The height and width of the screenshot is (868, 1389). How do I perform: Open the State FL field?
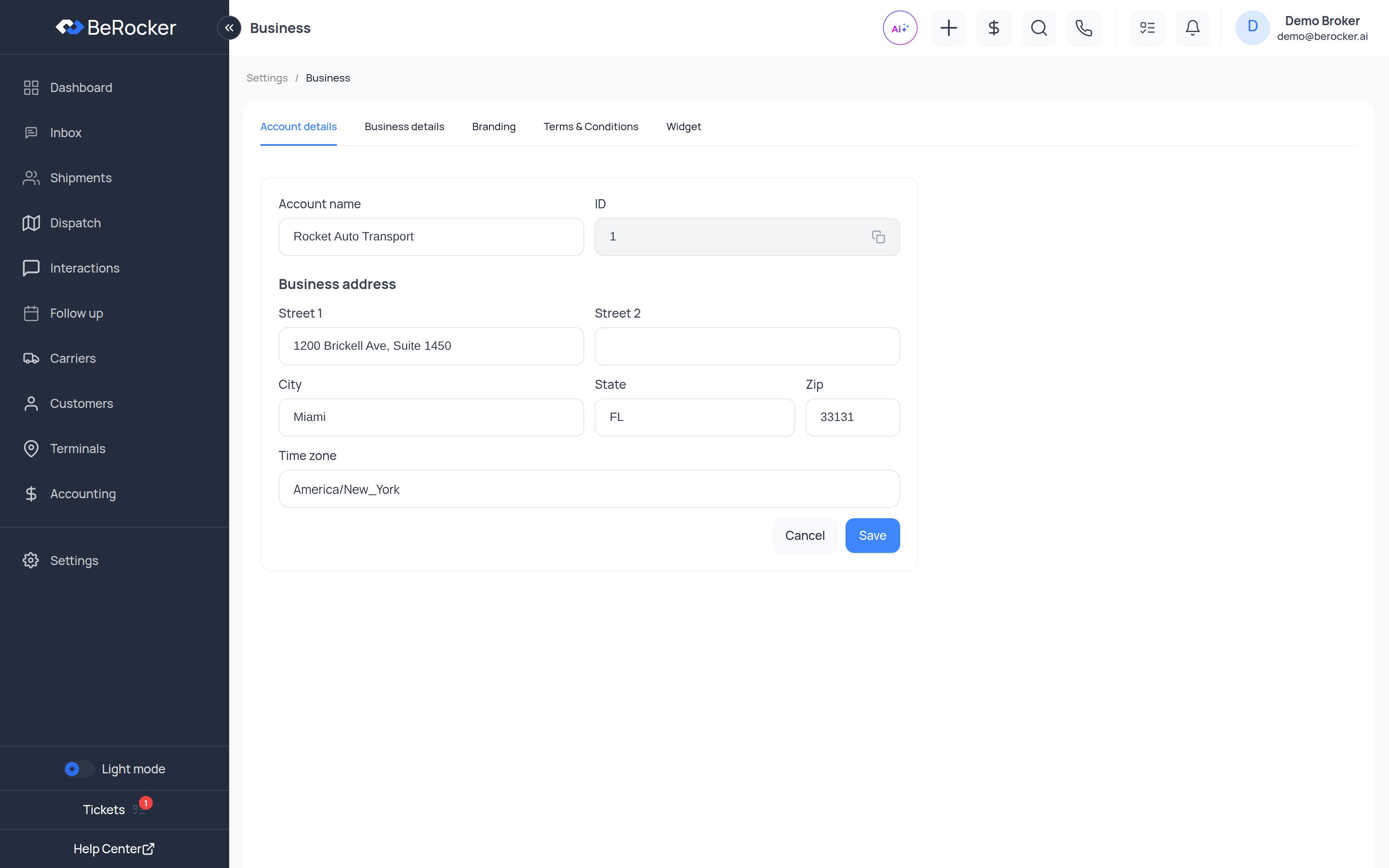coord(694,418)
